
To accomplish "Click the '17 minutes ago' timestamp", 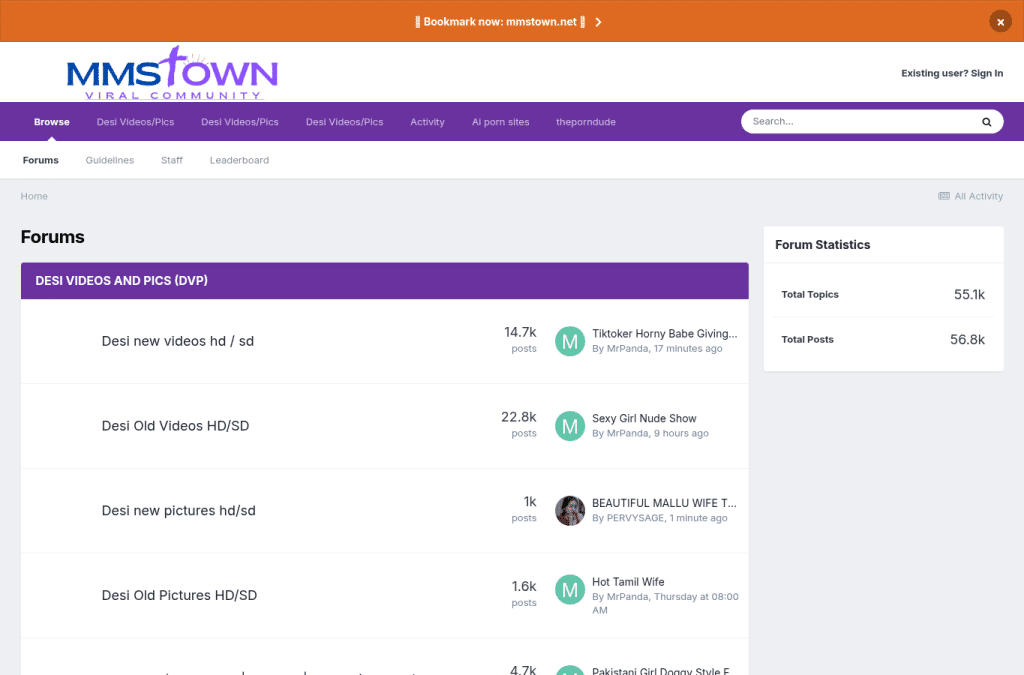I will (688, 349).
